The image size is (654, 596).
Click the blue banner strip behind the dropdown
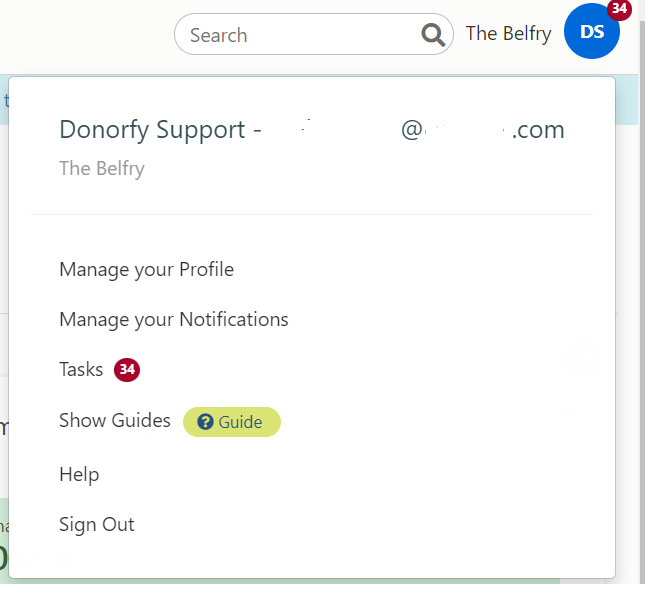coord(4,100)
